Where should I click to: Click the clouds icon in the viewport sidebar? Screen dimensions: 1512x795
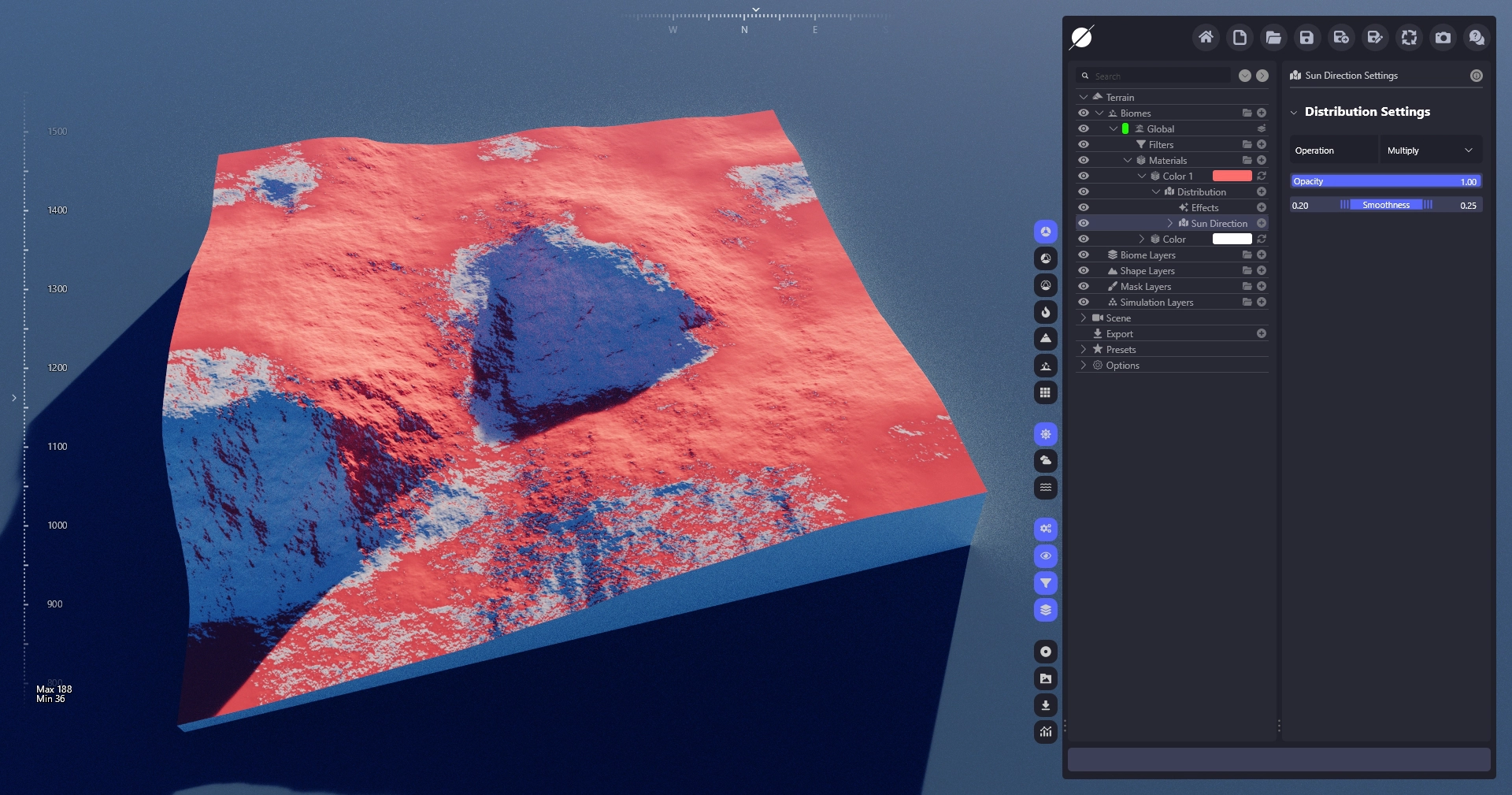(1046, 461)
